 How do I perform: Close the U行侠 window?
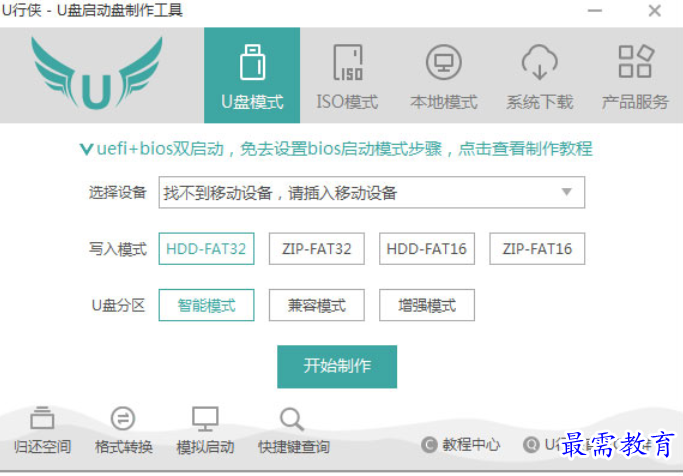pos(654,10)
